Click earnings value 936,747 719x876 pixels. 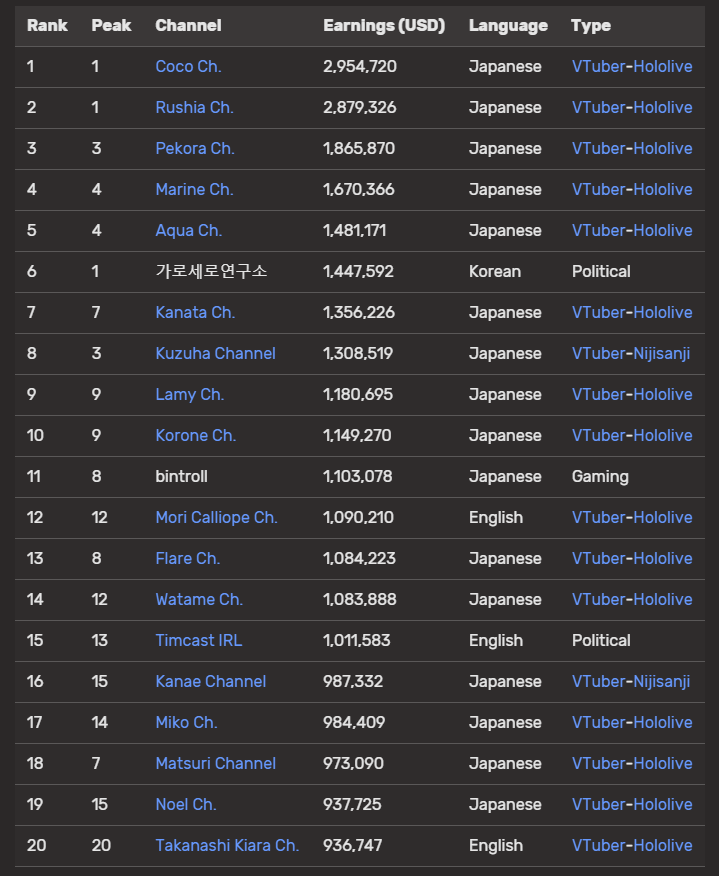353,845
